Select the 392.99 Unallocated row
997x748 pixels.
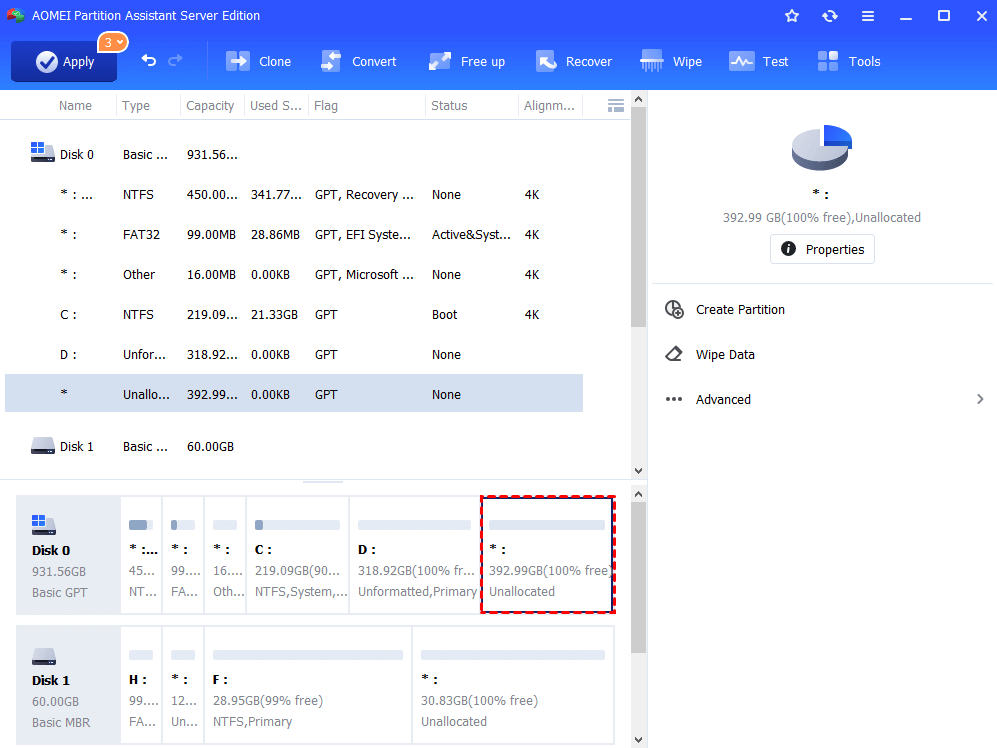294,393
